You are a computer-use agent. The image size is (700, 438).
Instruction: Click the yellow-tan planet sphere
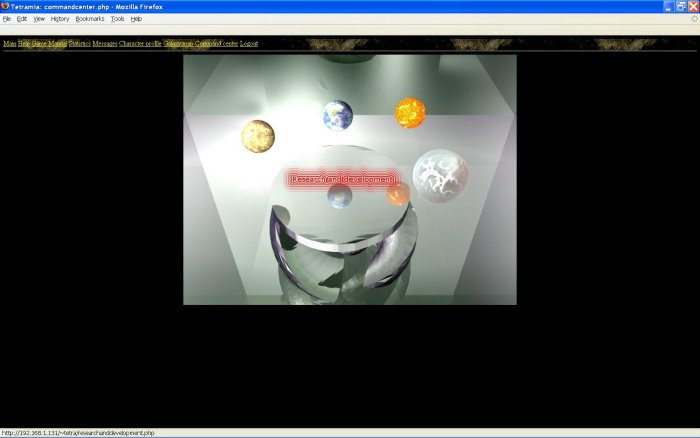coord(258,136)
